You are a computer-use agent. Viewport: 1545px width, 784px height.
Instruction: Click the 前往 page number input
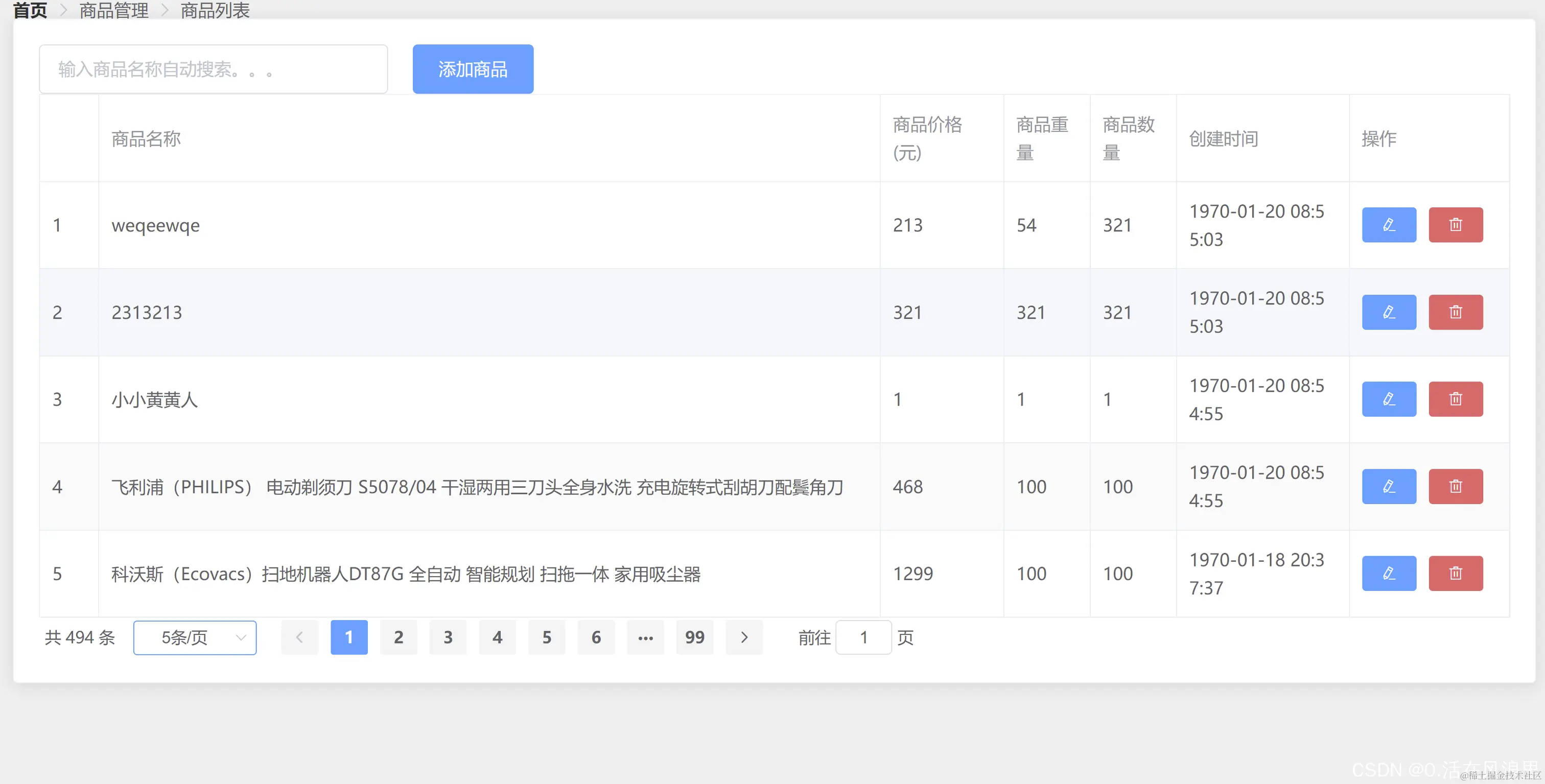click(x=863, y=637)
